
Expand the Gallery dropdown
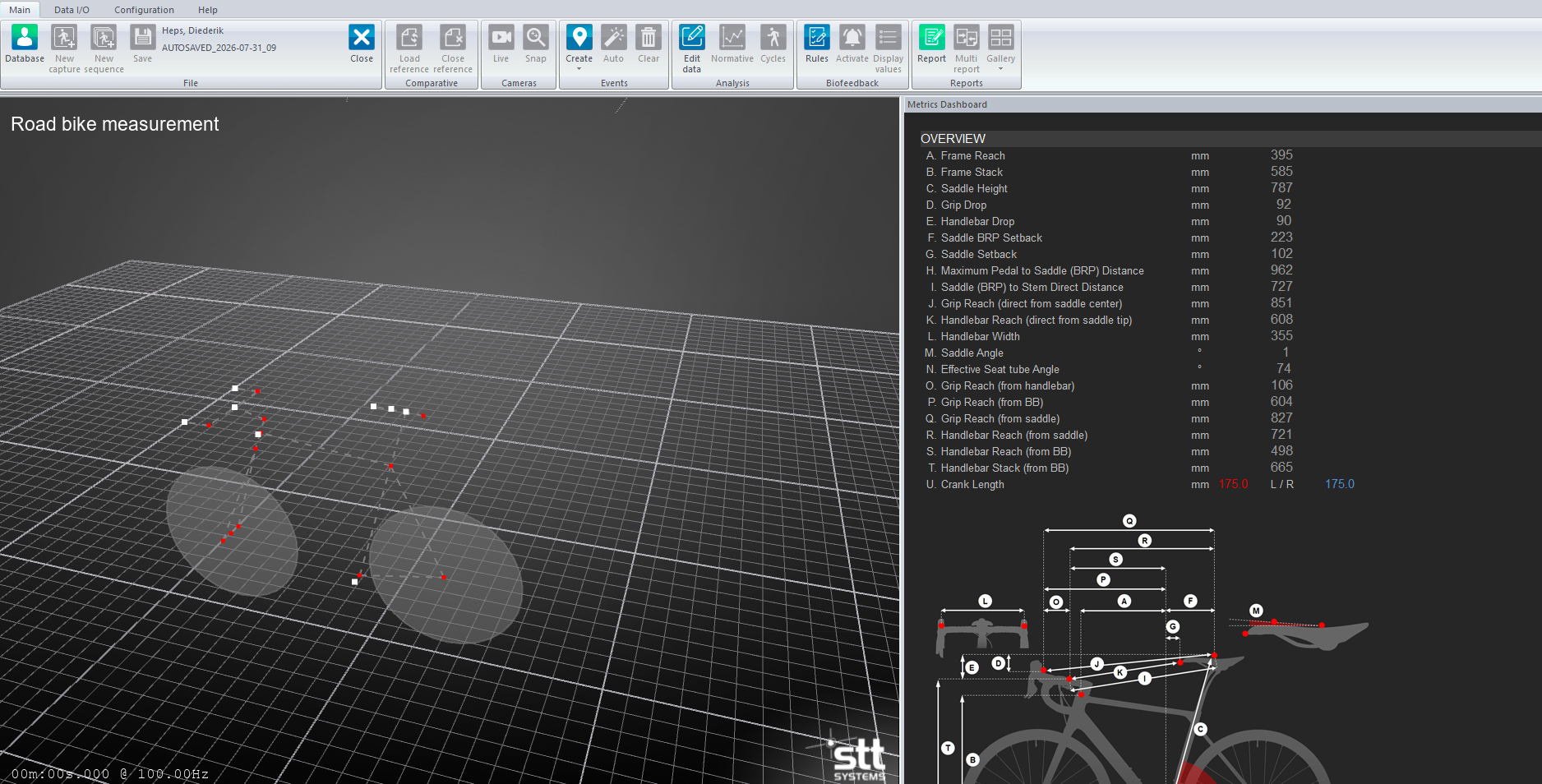coord(1000,69)
